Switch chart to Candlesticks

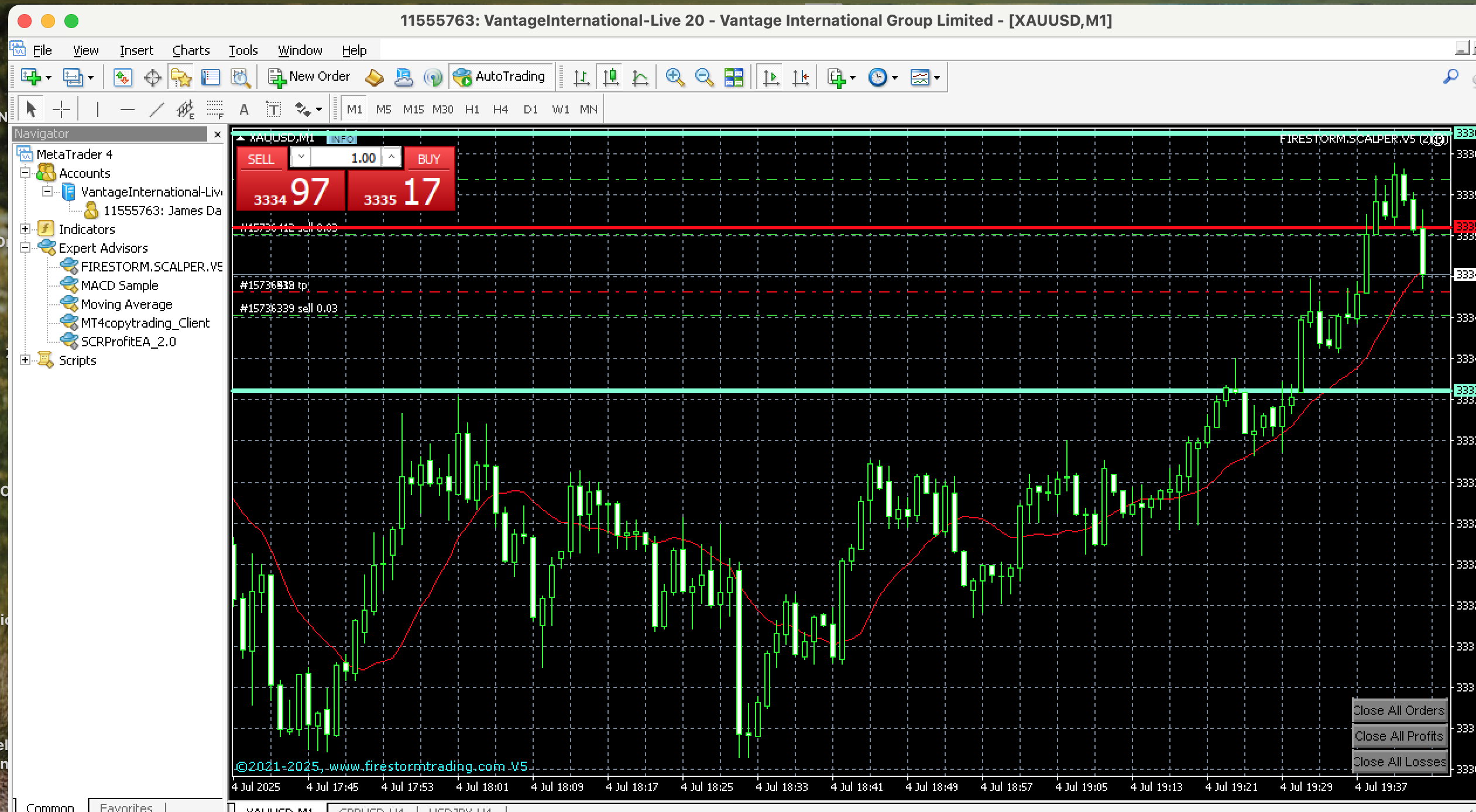coord(611,77)
